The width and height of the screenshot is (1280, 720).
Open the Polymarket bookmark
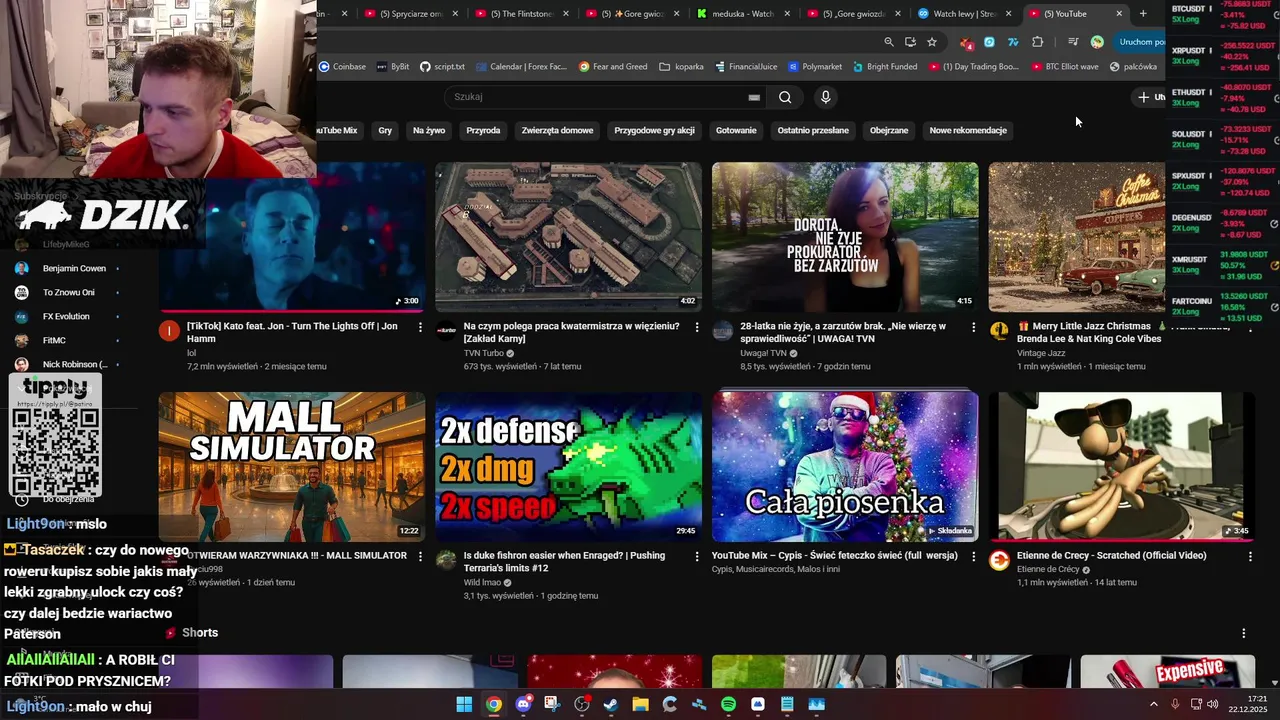click(815, 67)
